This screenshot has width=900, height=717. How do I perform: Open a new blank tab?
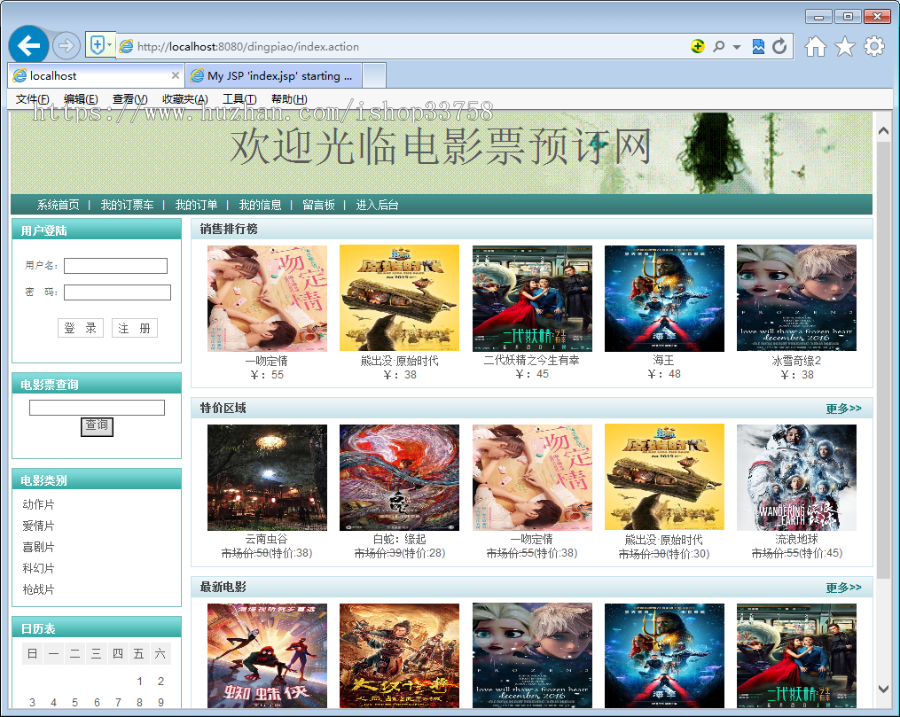[x=374, y=76]
